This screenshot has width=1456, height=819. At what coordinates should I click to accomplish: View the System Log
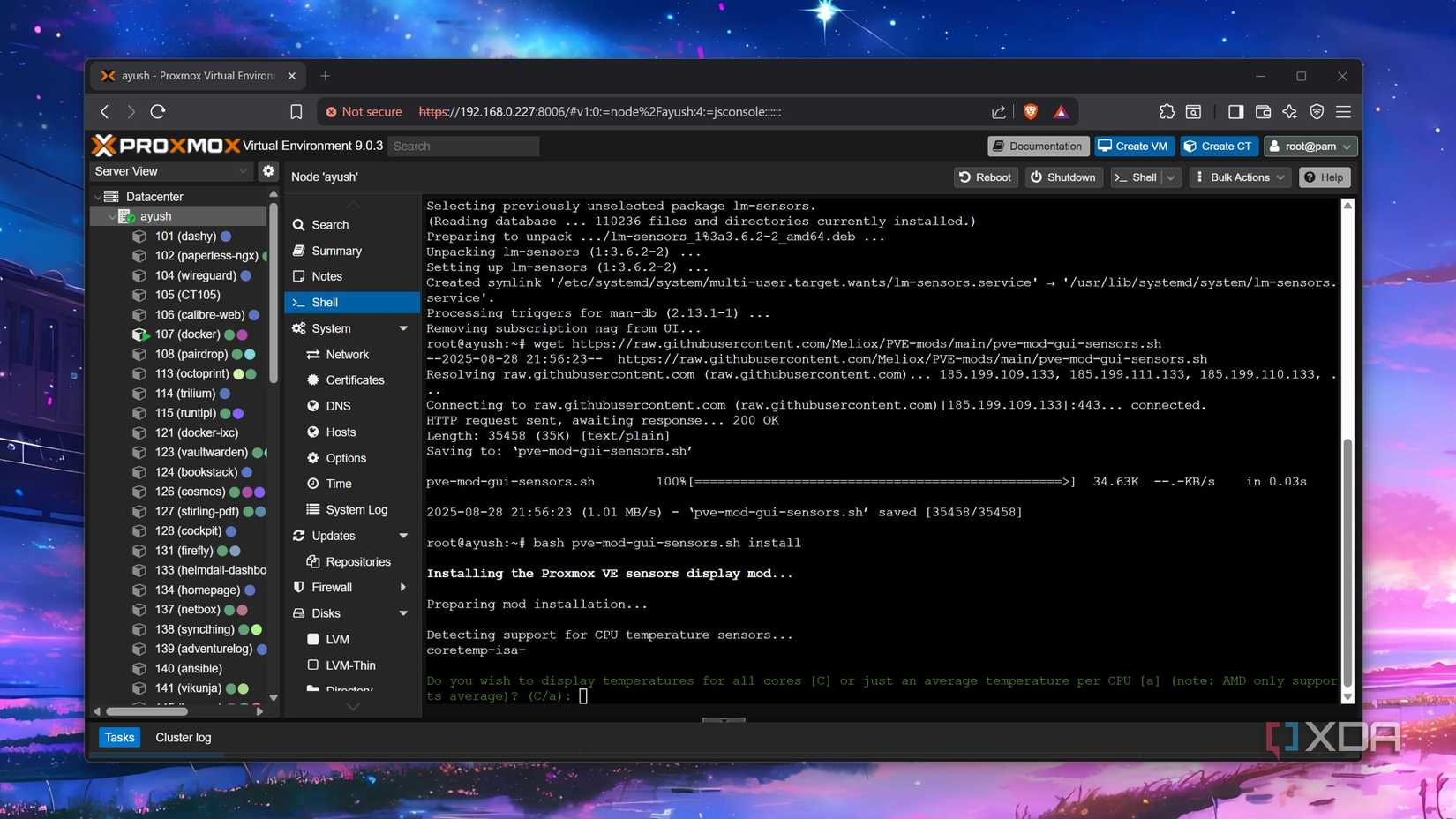[x=356, y=509]
